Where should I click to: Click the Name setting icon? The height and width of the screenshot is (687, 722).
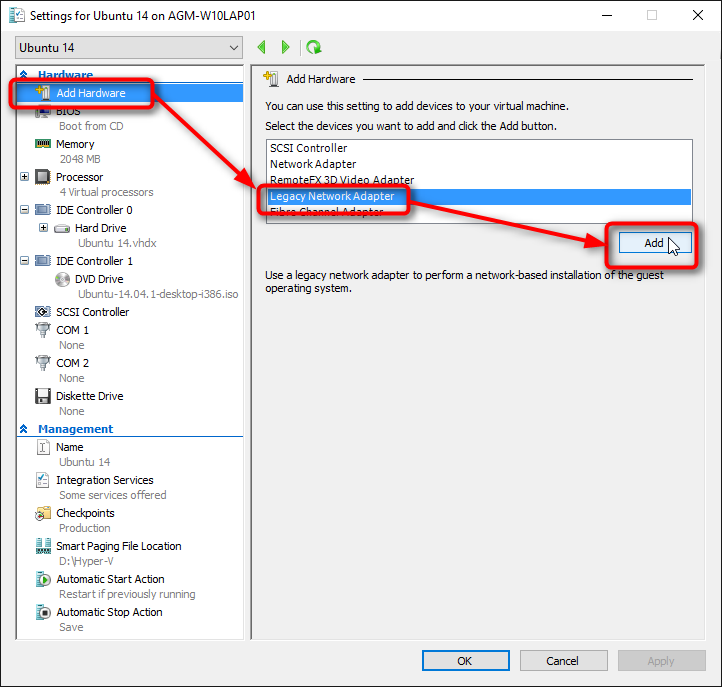click(x=43, y=447)
